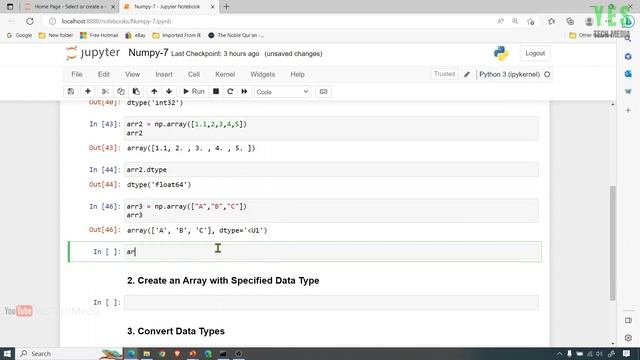
Task: Click output text dtype('float64')
Action: 159,184
